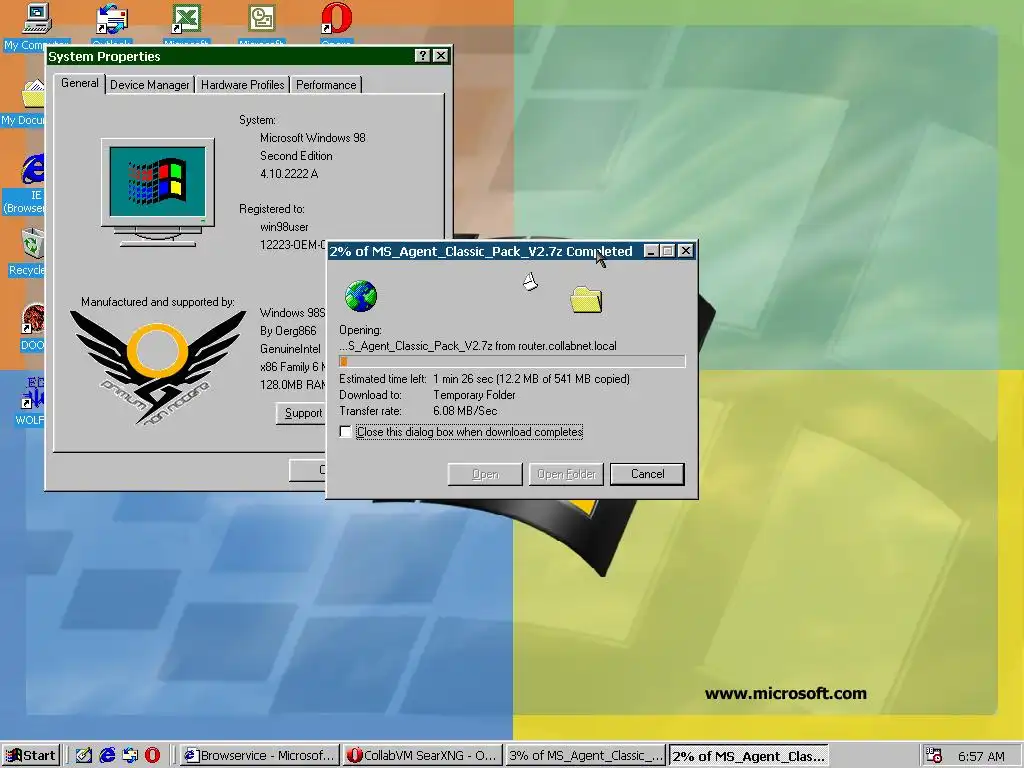
Task: Click the Open Folder button
Action: (566, 474)
